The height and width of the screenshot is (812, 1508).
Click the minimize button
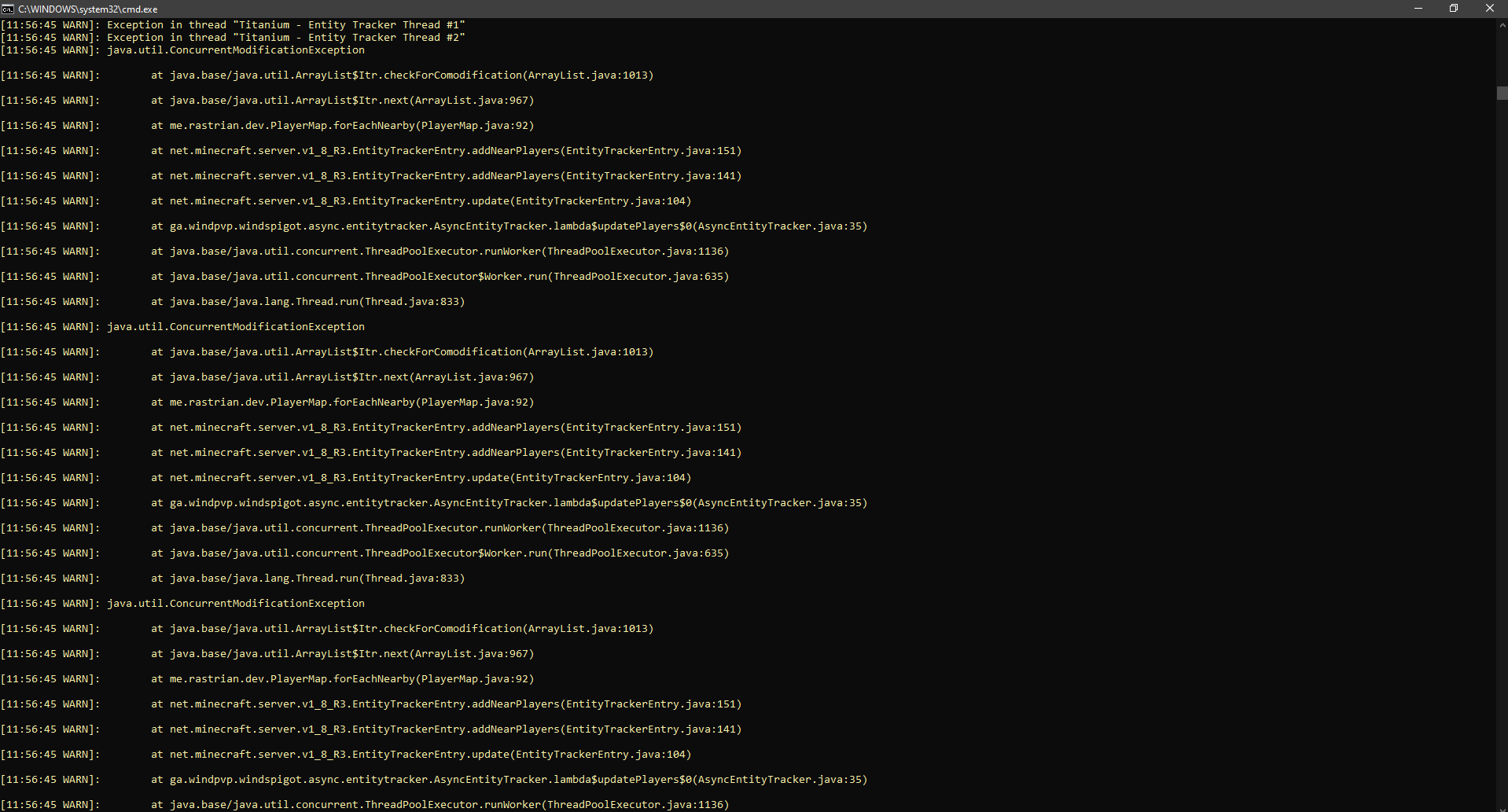point(1417,9)
